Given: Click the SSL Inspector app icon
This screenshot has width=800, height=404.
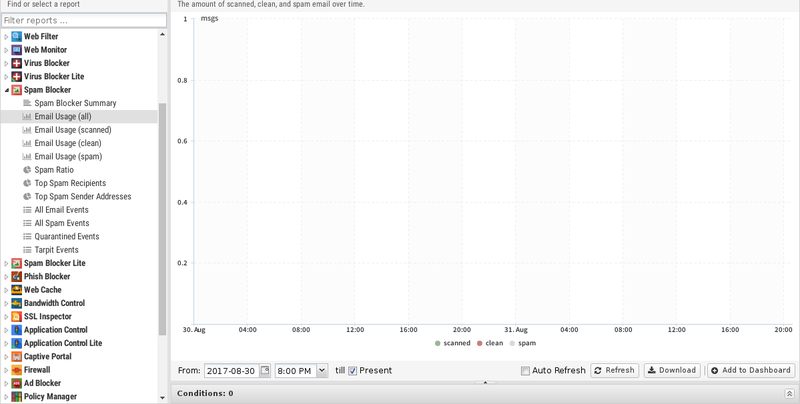Looking at the screenshot, I should (x=16, y=316).
